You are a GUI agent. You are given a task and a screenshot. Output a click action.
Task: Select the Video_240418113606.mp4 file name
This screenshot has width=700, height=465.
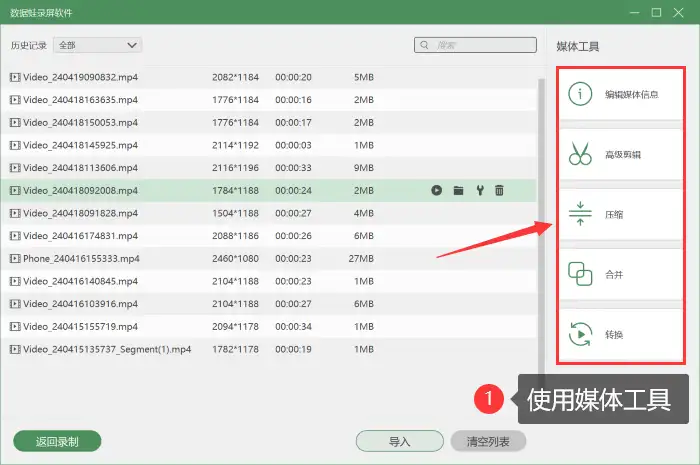pos(80,168)
